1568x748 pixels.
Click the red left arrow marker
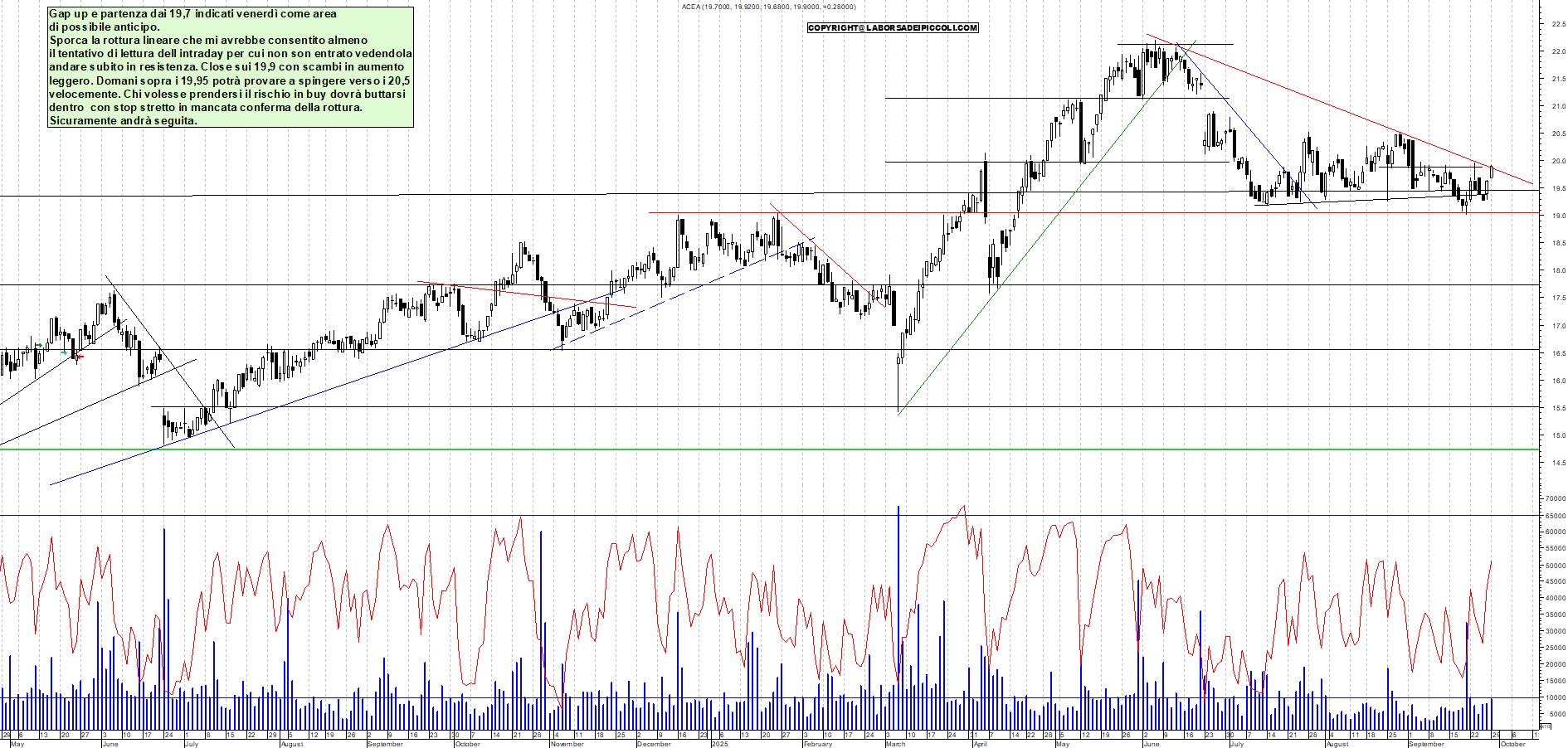pos(80,357)
